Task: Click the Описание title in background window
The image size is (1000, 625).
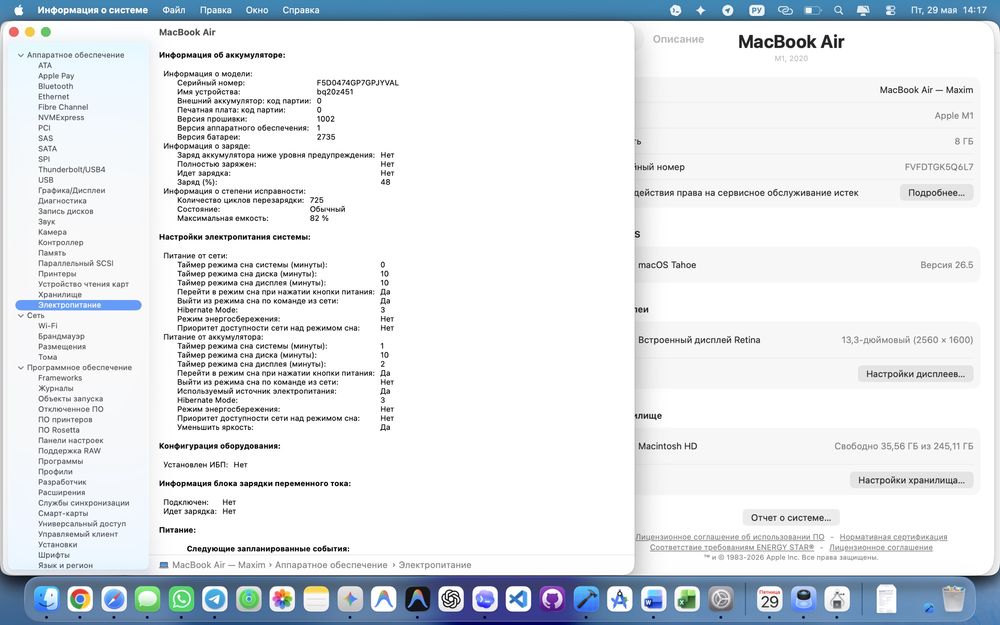Action: (678, 39)
